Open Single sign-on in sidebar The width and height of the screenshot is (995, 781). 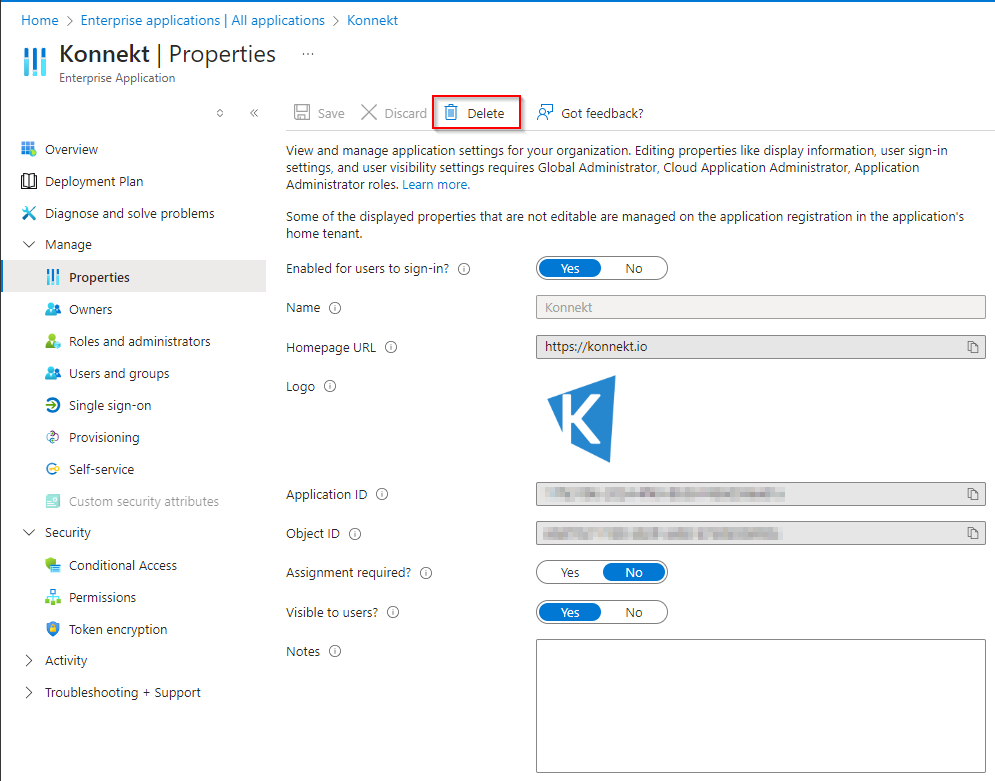coord(110,405)
